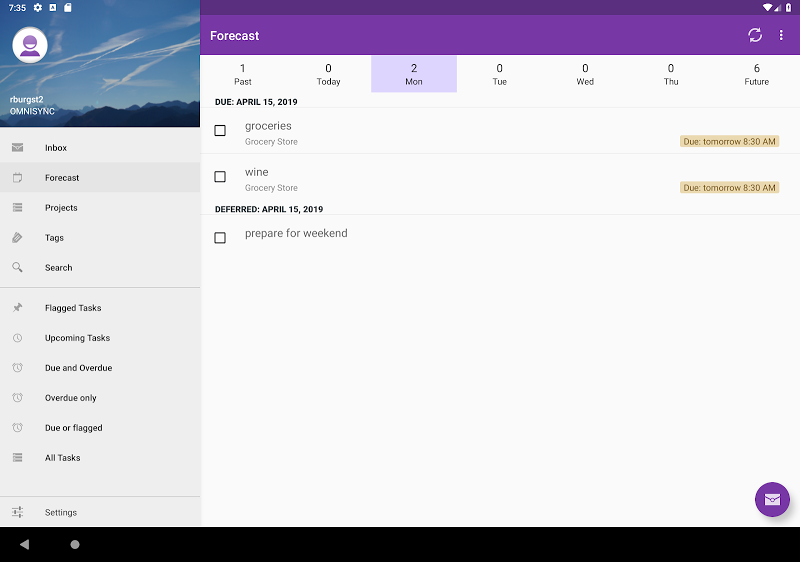Select the Today forecast tab

pos(328,74)
